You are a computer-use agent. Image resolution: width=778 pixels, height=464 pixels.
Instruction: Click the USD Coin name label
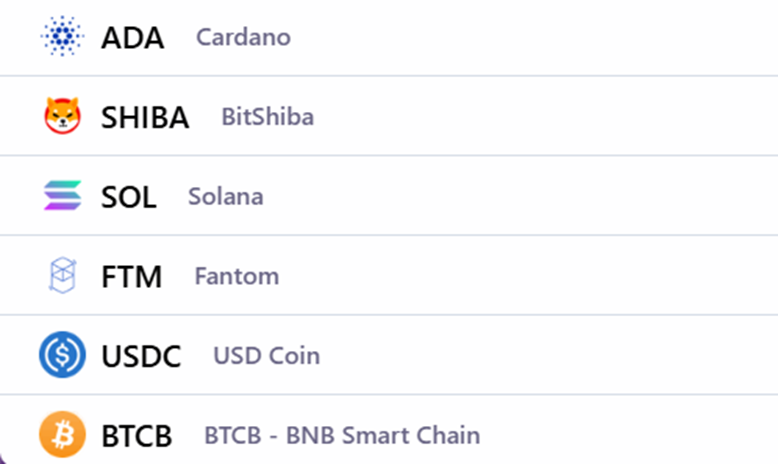[266, 356]
